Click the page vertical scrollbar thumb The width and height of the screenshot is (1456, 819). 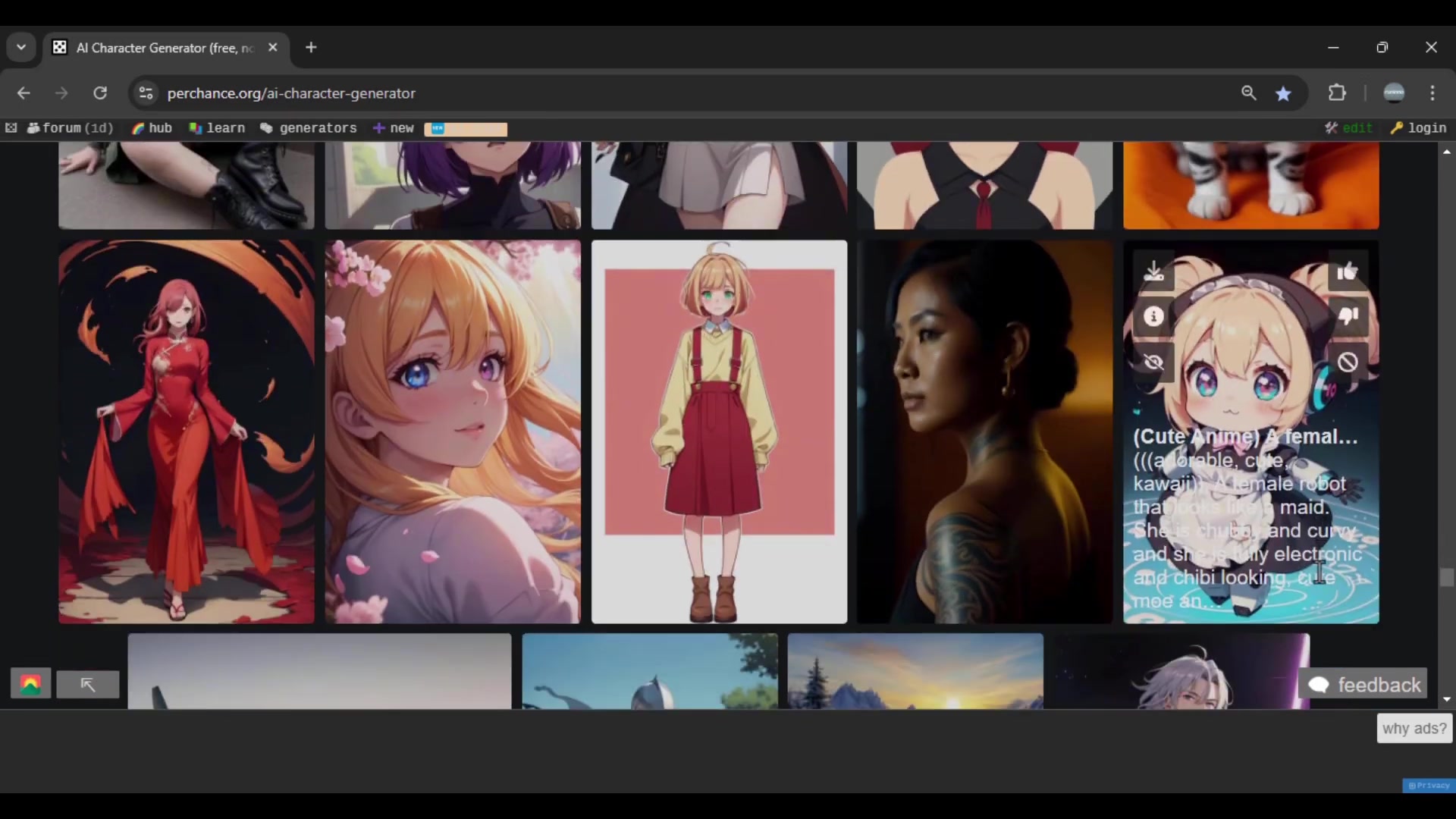tap(1446, 578)
